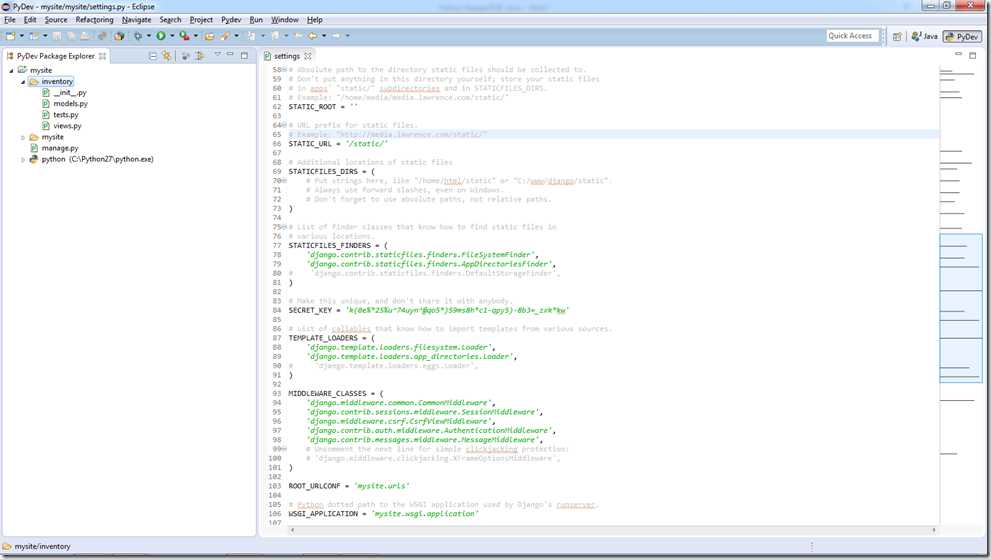Screen dimensions: 991x559
Task: Click the Run External Tools icon
Action: point(185,36)
